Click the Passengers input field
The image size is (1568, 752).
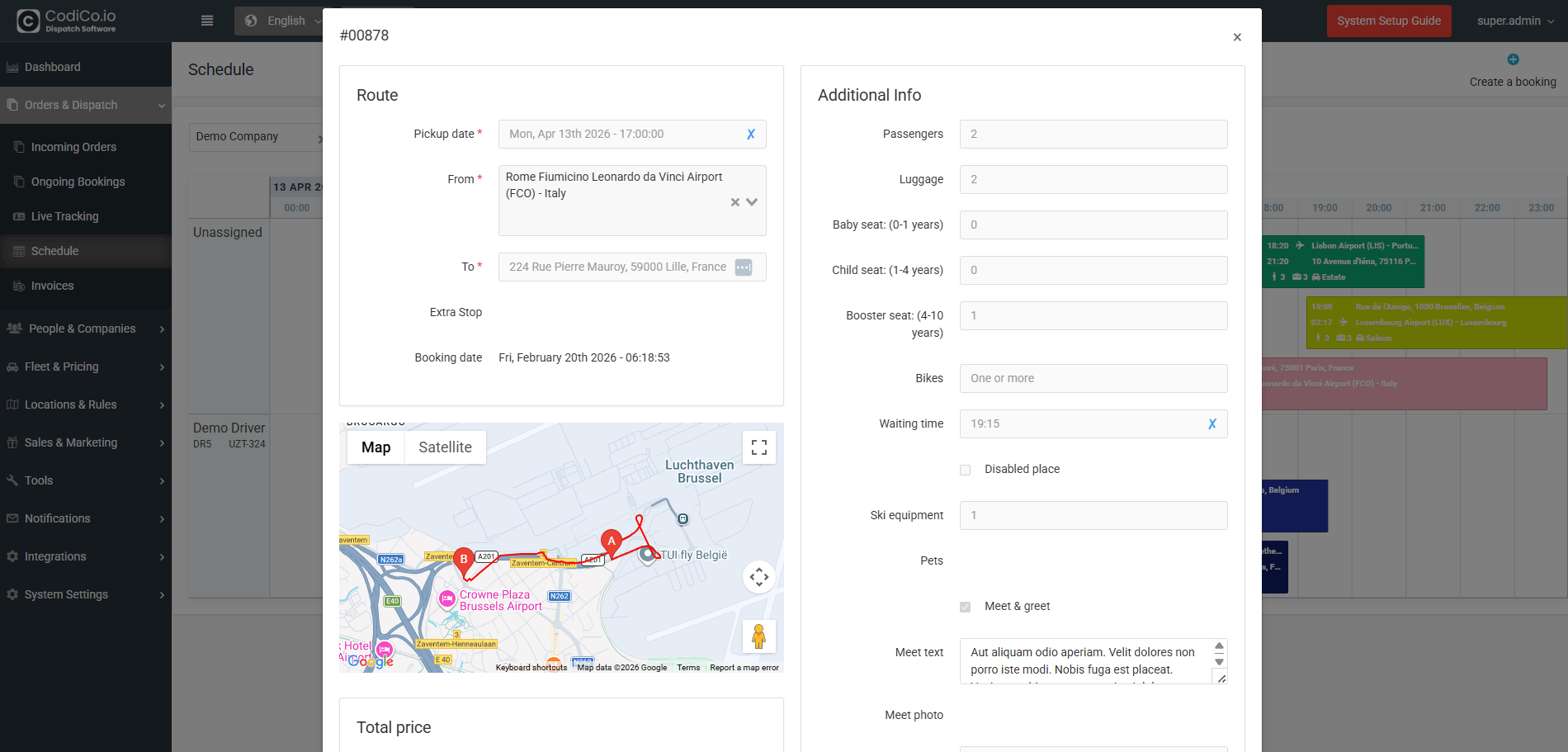(x=1093, y=135)
